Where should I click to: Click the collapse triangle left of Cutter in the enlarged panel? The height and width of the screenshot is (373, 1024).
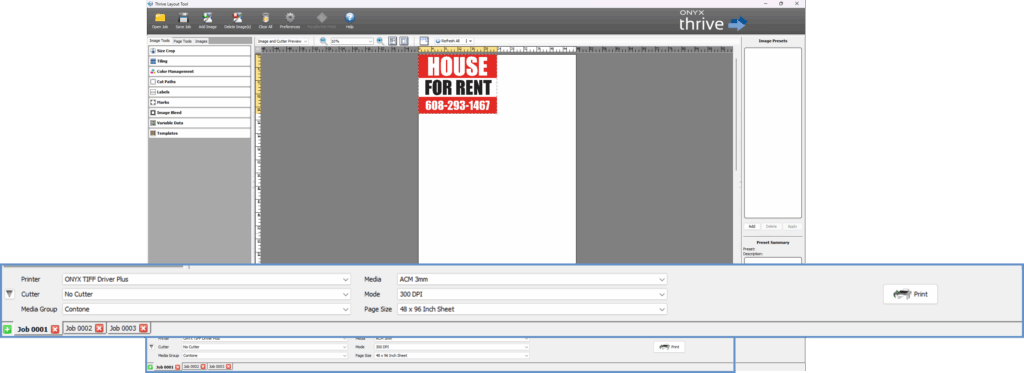(10, 295)
